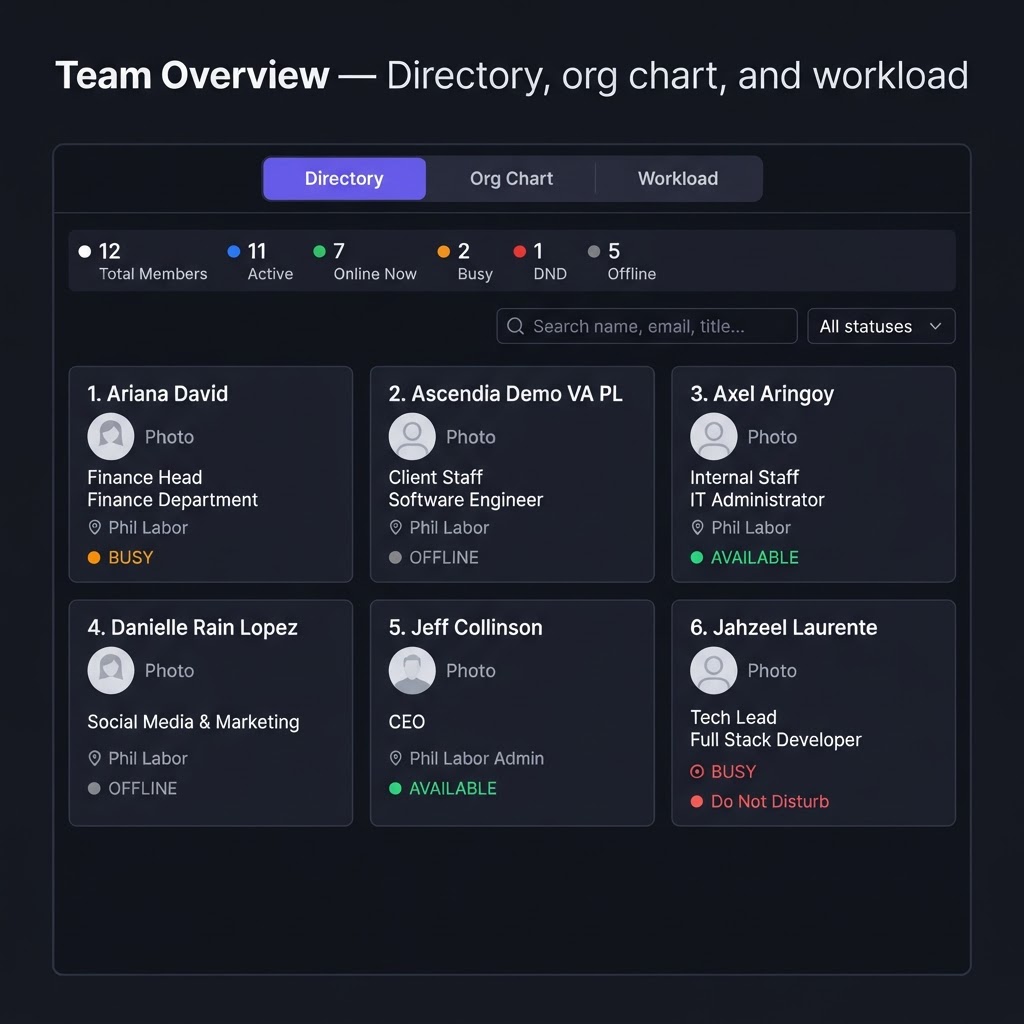The width and height of the screenshot is (1024, 1024).
Task: Click the search name, email, title field
Action: click(x=647, y=326)
